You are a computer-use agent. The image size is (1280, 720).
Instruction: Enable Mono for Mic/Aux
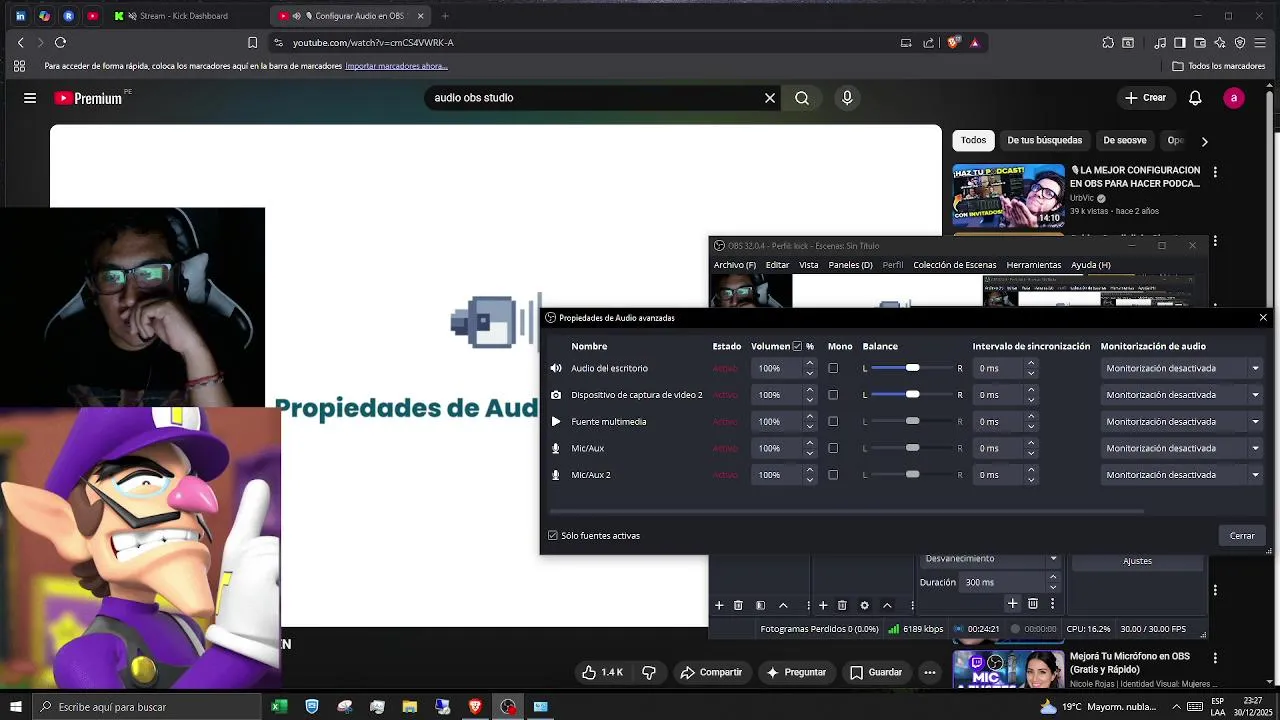coord(833,448)
